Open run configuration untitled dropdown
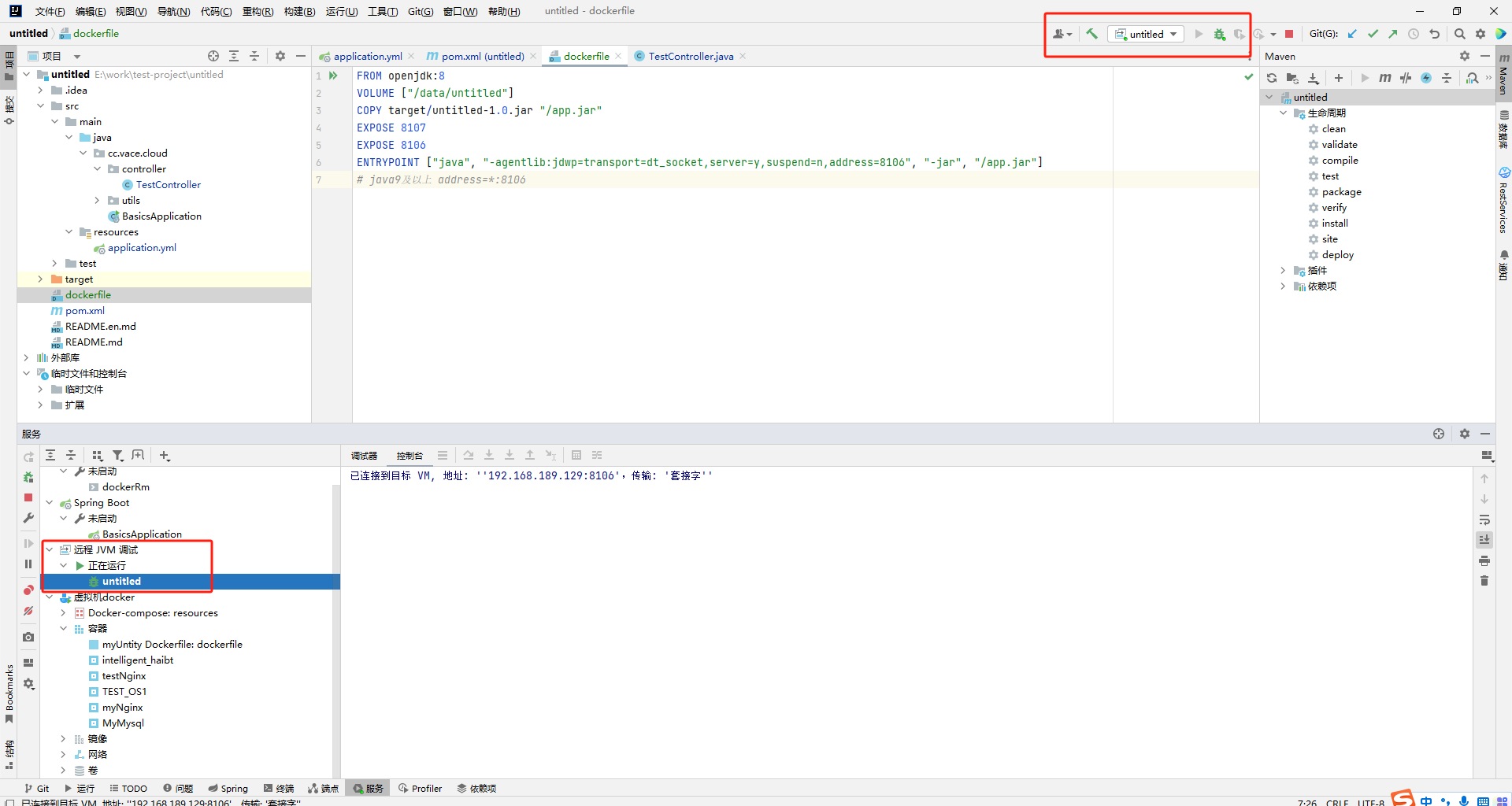1512x806 pixels. point(1146,34)
